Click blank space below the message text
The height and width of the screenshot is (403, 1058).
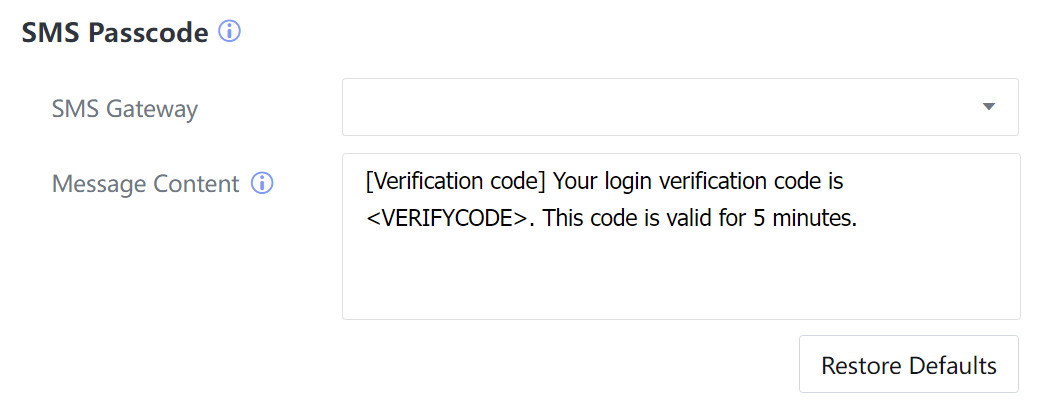coord(680,285)
